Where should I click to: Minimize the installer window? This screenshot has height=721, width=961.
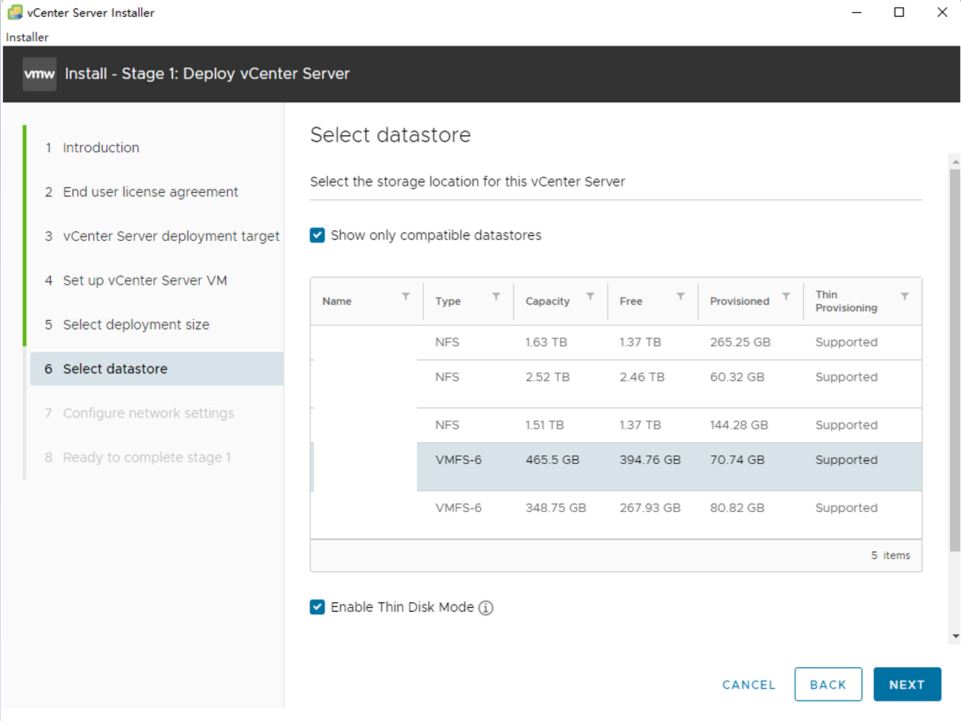pos(857,12)
